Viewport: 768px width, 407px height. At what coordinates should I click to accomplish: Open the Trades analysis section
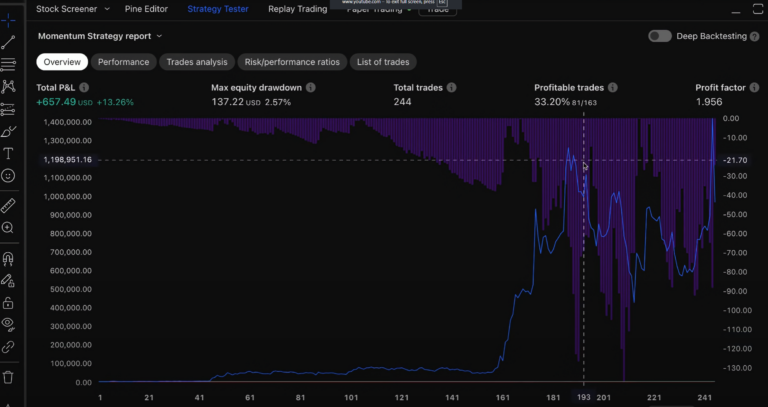point(196,62)
